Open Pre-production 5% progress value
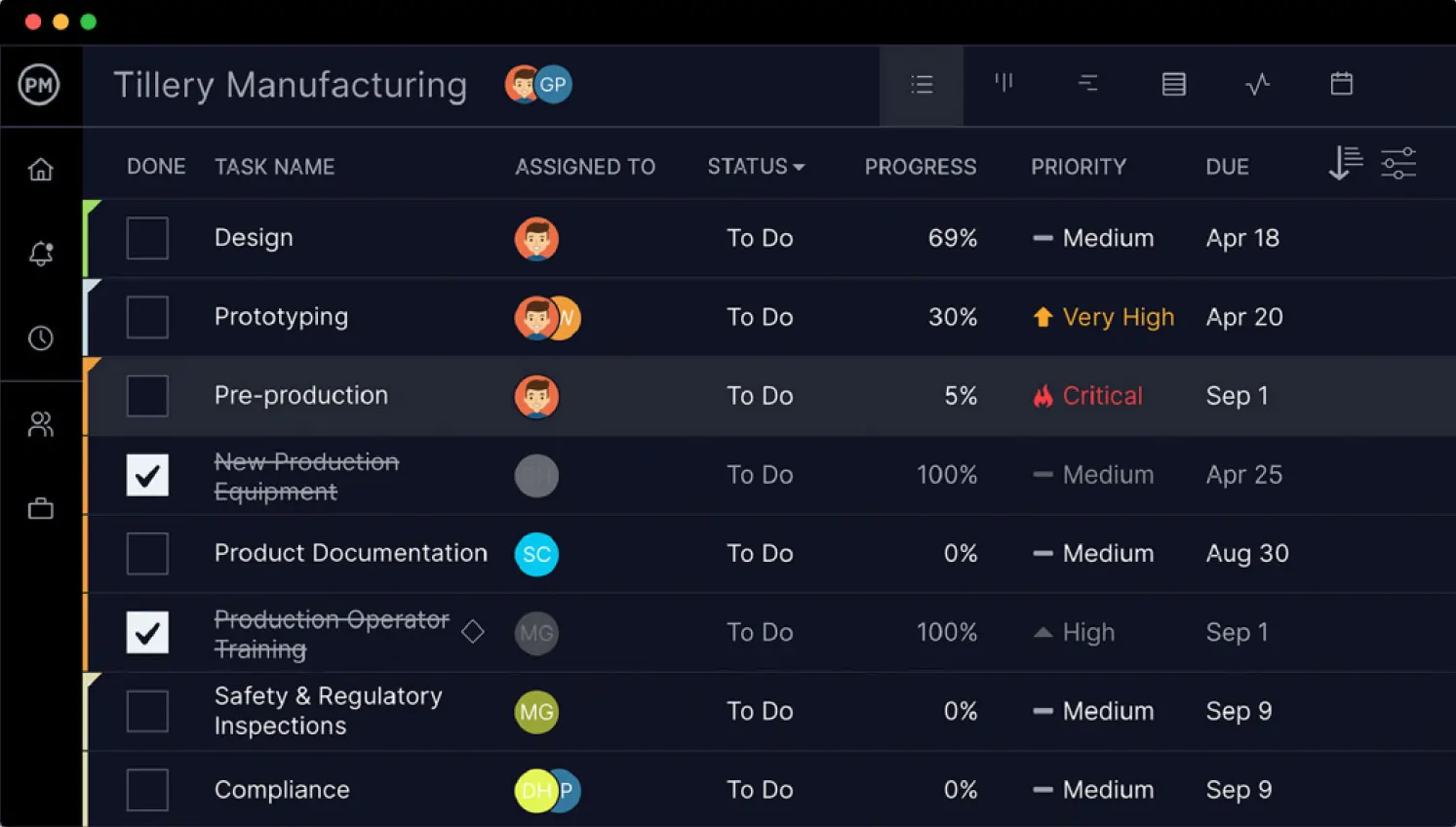 [961, 396]
